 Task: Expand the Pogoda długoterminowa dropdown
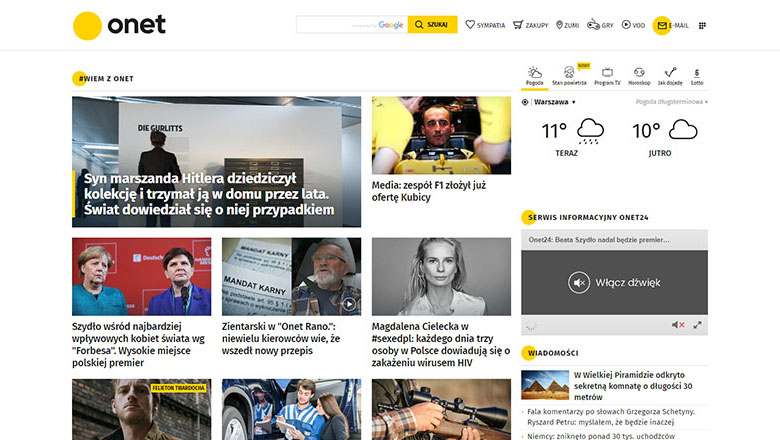tap(671, 102)
